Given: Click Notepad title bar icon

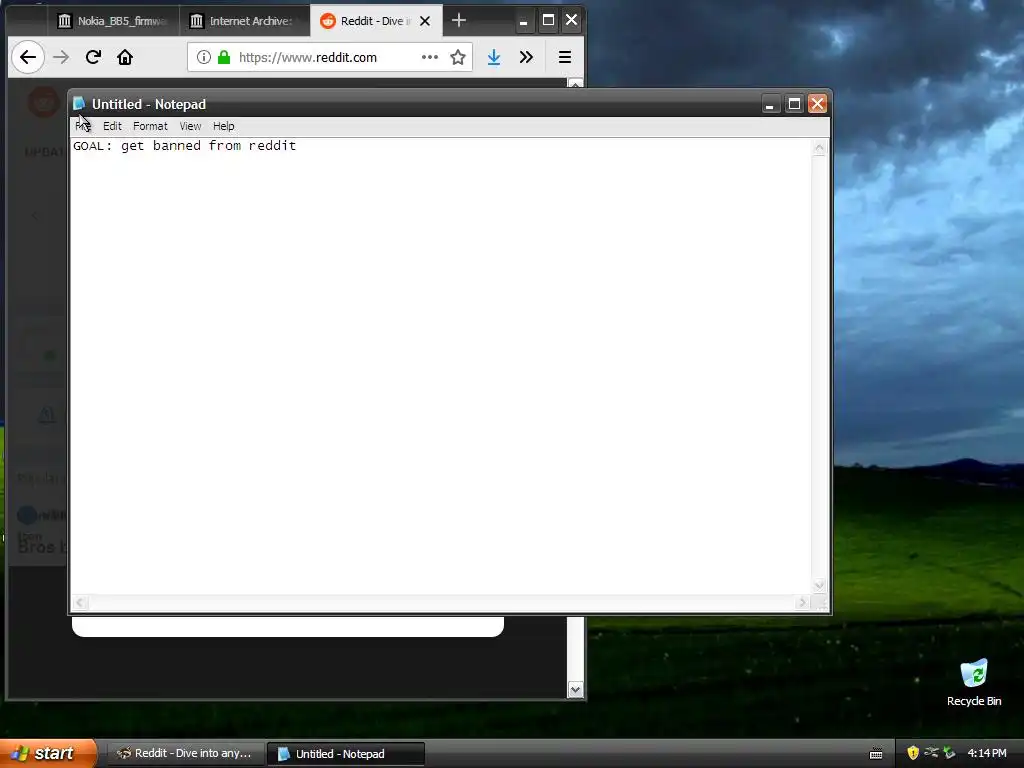Looking at the screenshot, I should coord(80,104).
